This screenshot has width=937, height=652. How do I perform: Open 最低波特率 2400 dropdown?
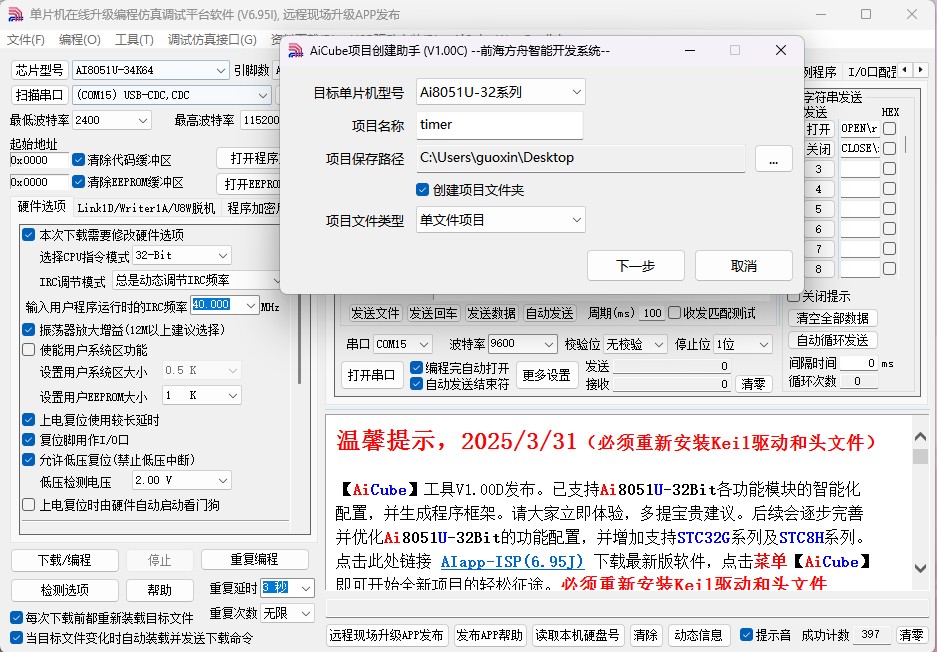[x=112, y=120]
